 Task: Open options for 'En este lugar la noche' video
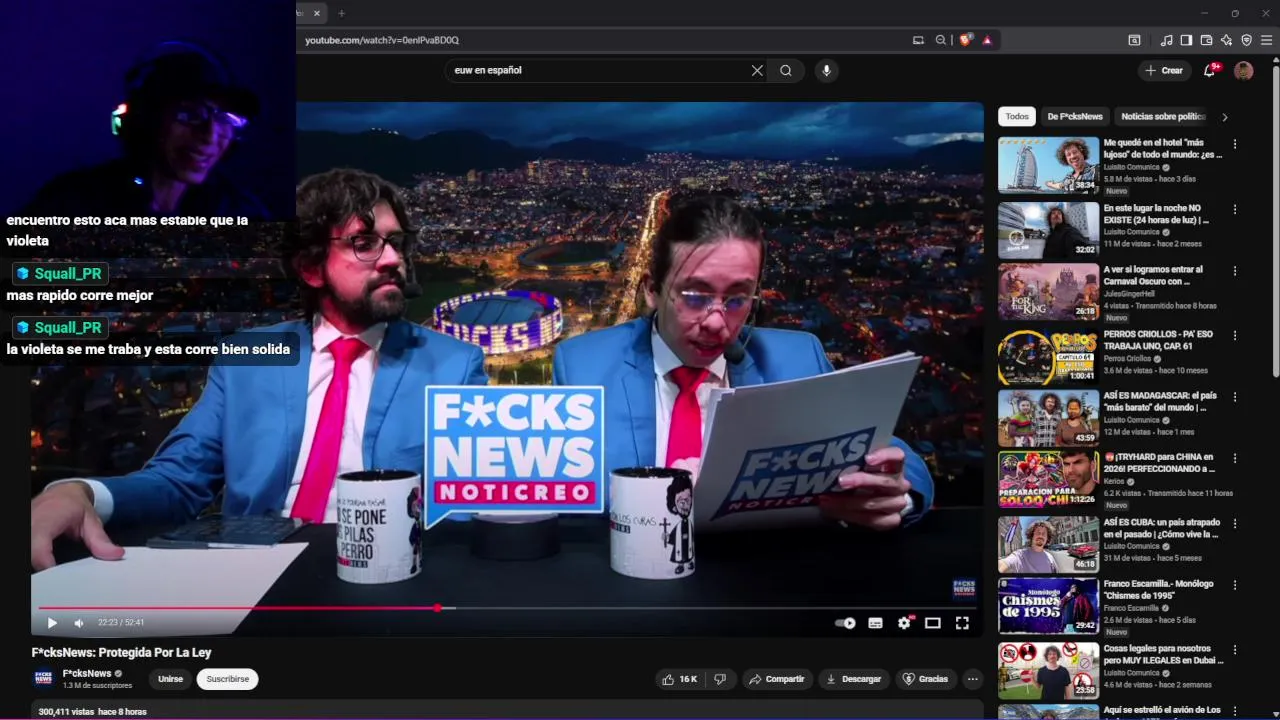click(1235, 210)
